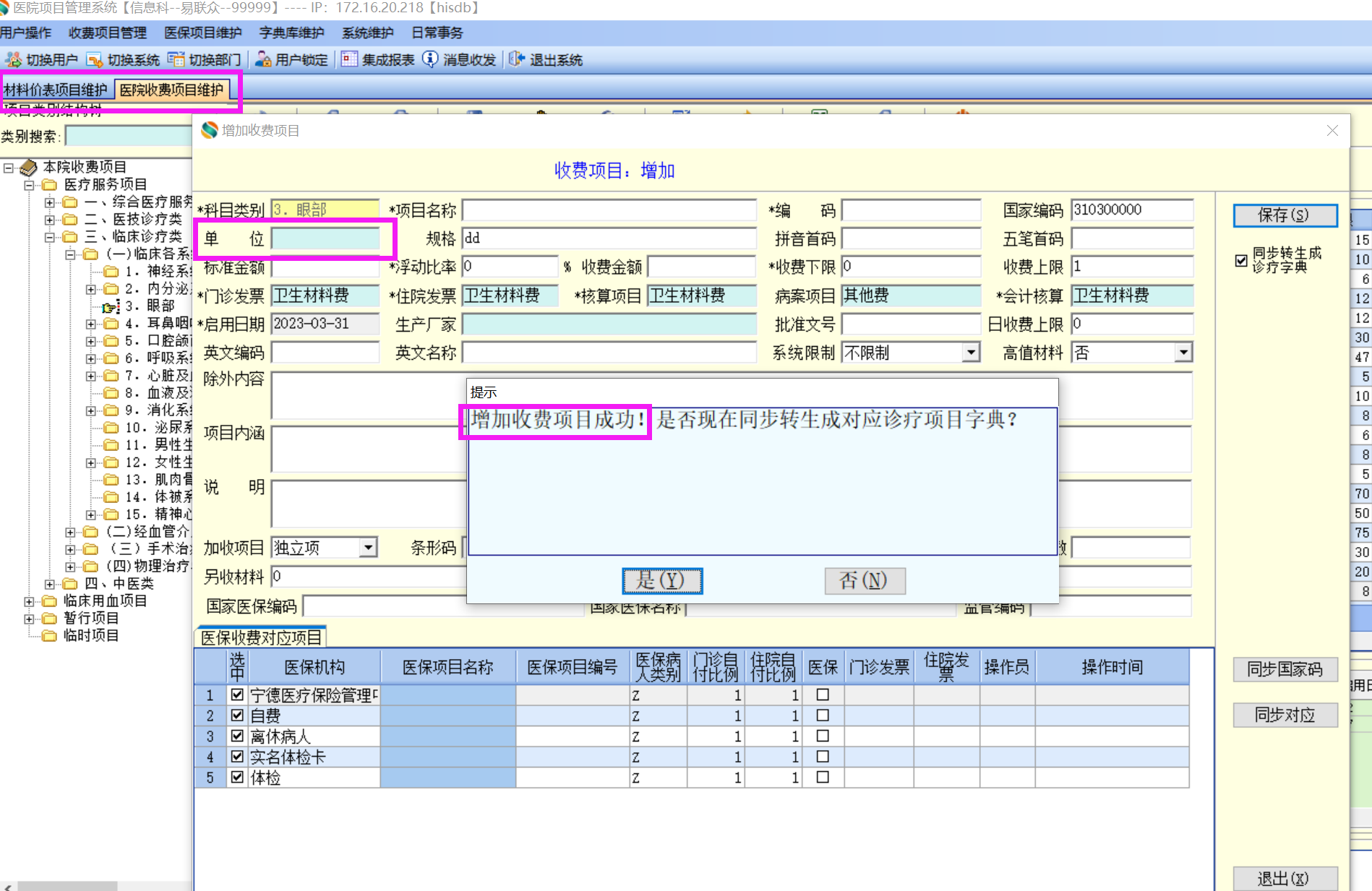Screen dimensions: 1372x891
Task: Switch to 材料价表项目维护 tab
Action: (x=56, y=90)
